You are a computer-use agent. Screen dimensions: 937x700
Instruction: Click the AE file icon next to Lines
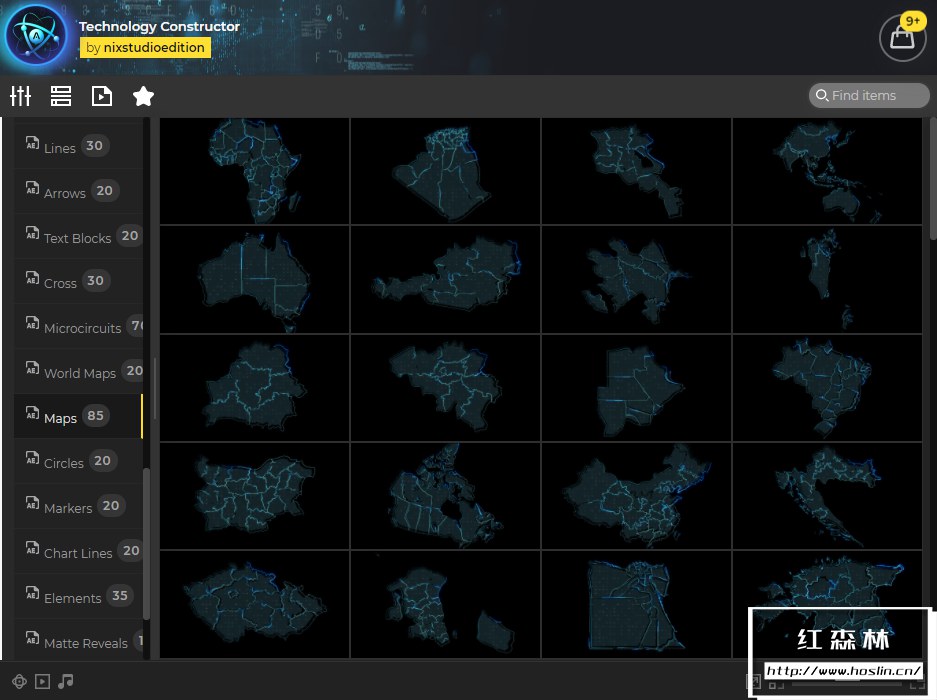[32, 143]
